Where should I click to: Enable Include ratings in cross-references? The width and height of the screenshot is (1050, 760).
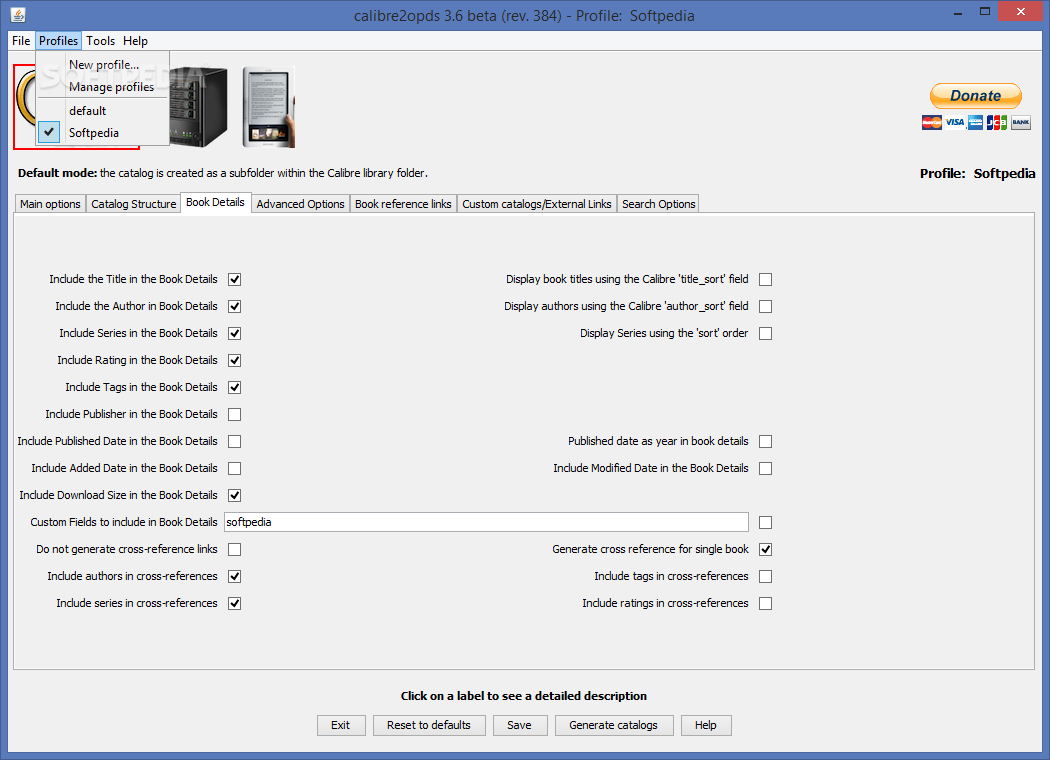[765, 603]
